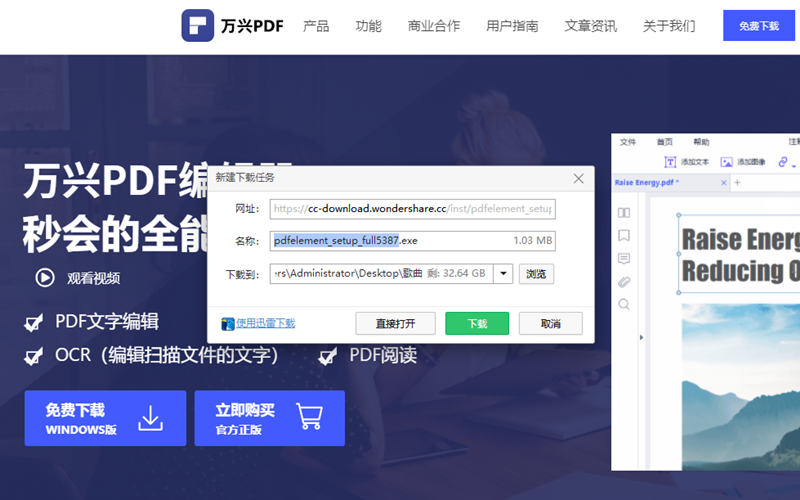Open the comments panel icon in sidebar

click(x=624, y=259)
